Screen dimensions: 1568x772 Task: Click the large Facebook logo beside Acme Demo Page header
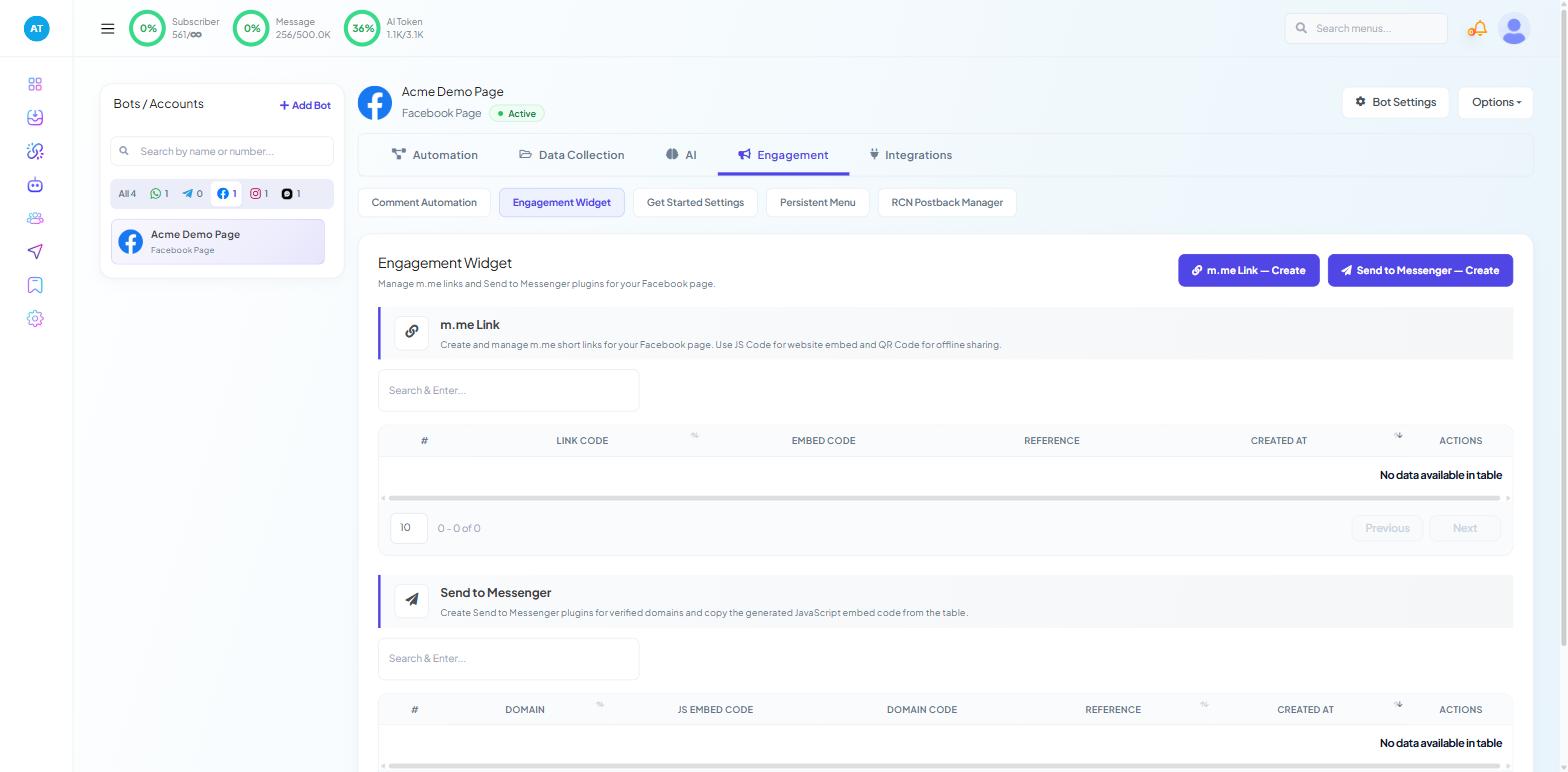pos(375,103)
